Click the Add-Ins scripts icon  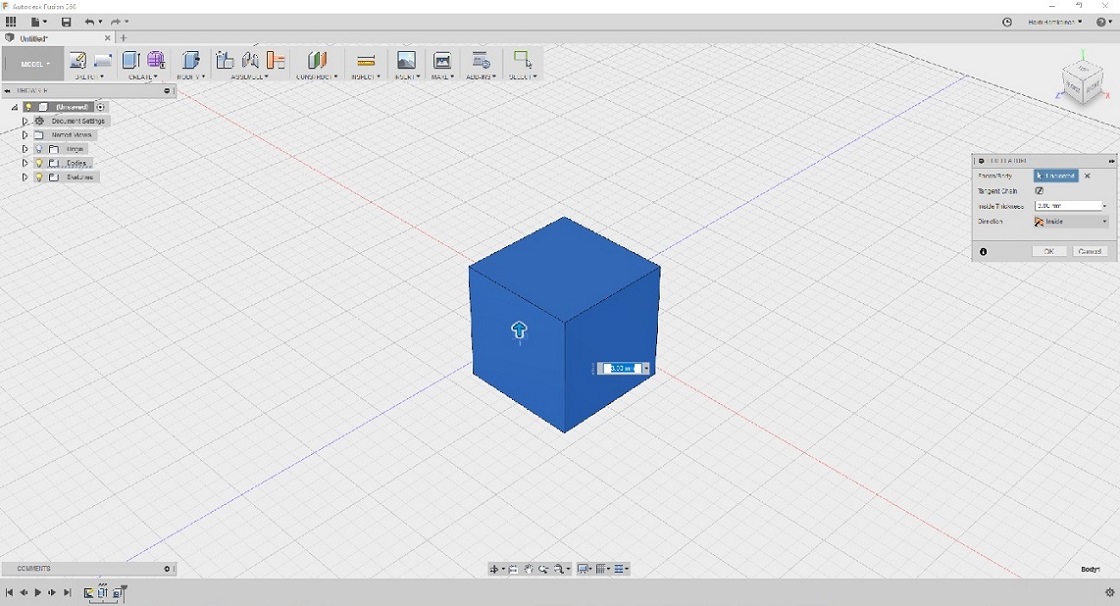click(x=481, y=60)
